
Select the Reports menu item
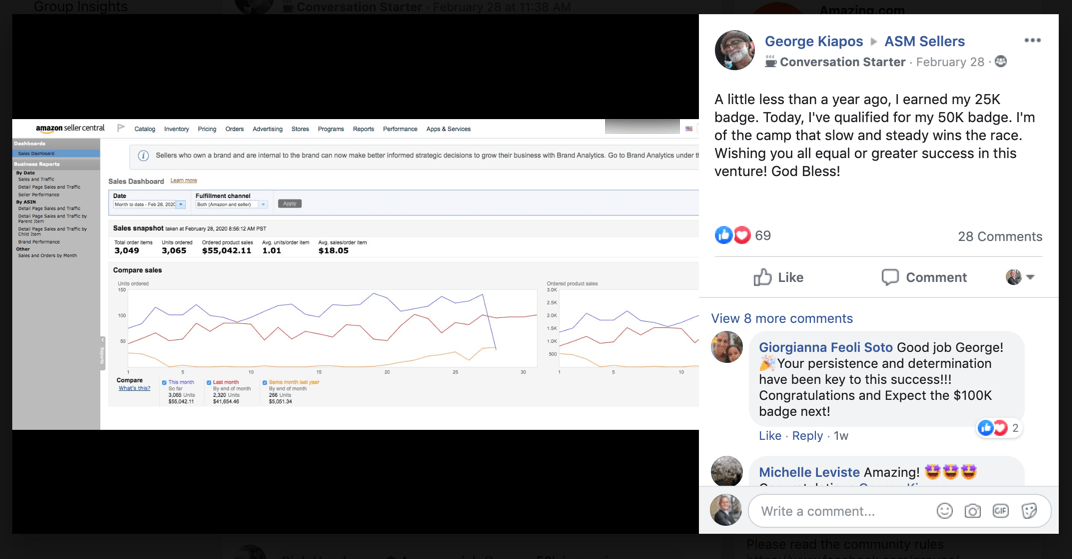[x=363, y=129]
